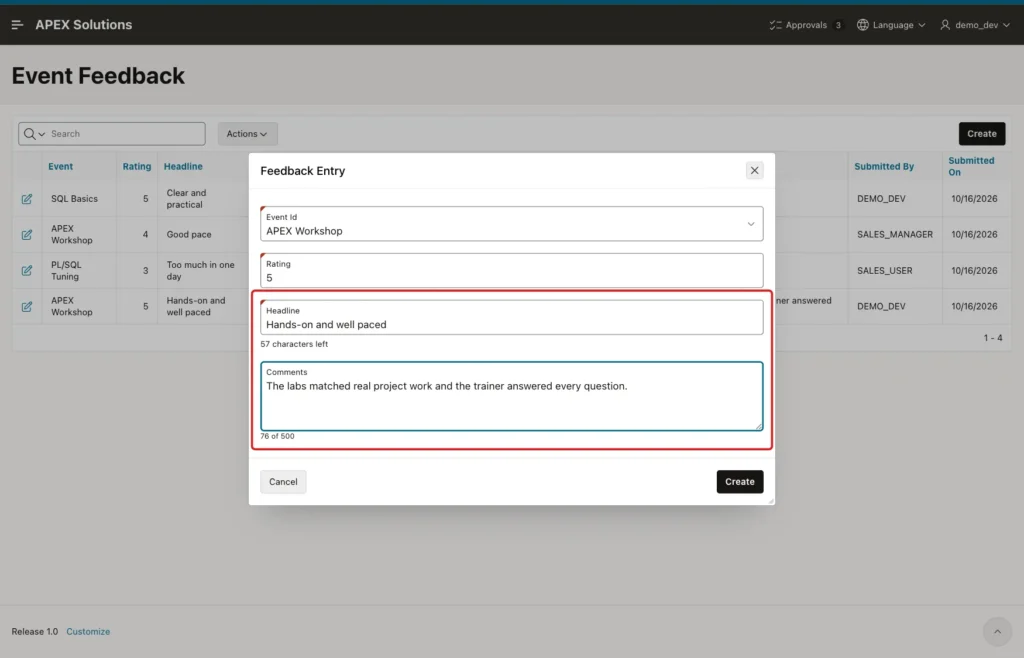Click the Too much in one day cell

pos(200,270)
